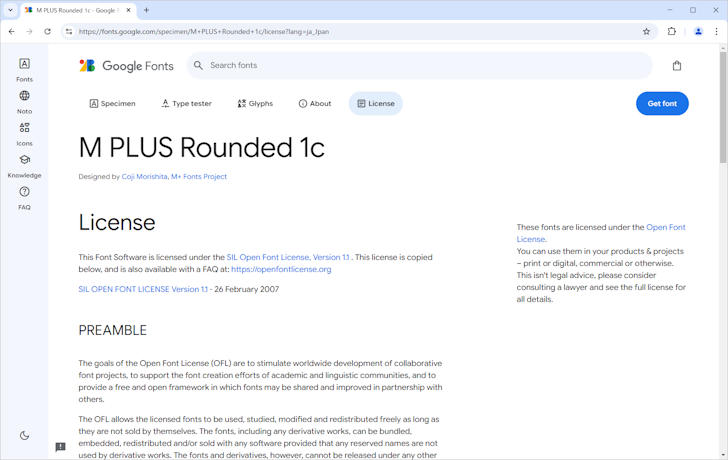Open the Coji Morishita designer link
This screenshot has width=728, height=460.
[x=144, y=177]
